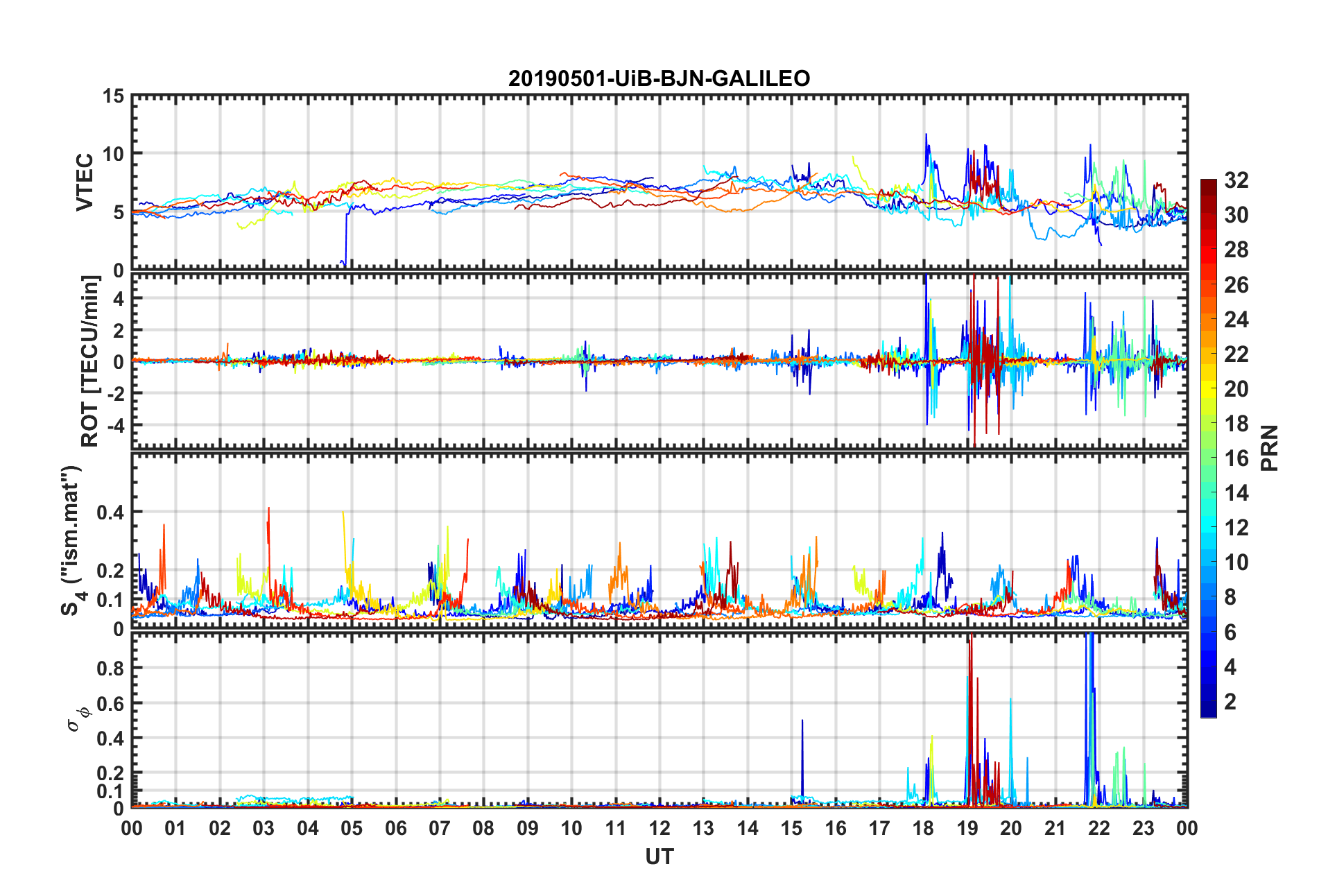The width and height of the screenshot is (1319, 896).
Task: Click x-axis hour label 09
Action: (528, 828)
